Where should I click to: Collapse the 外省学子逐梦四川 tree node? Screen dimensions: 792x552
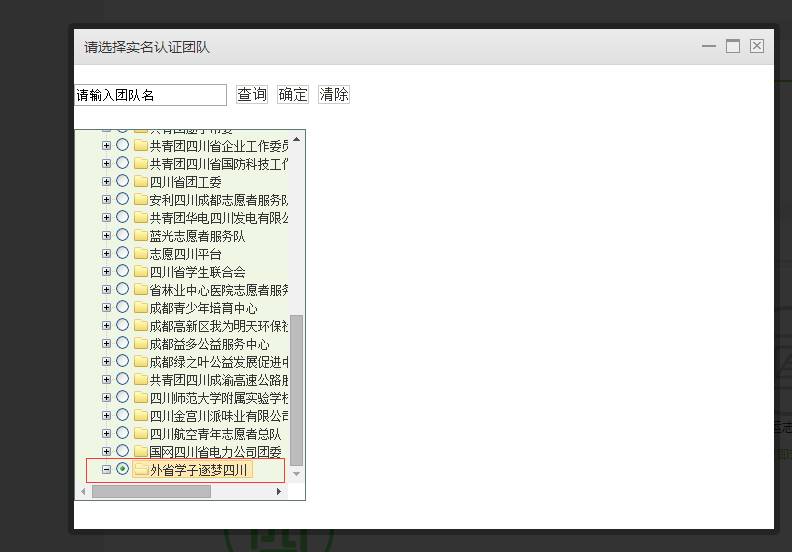point(107,470)
